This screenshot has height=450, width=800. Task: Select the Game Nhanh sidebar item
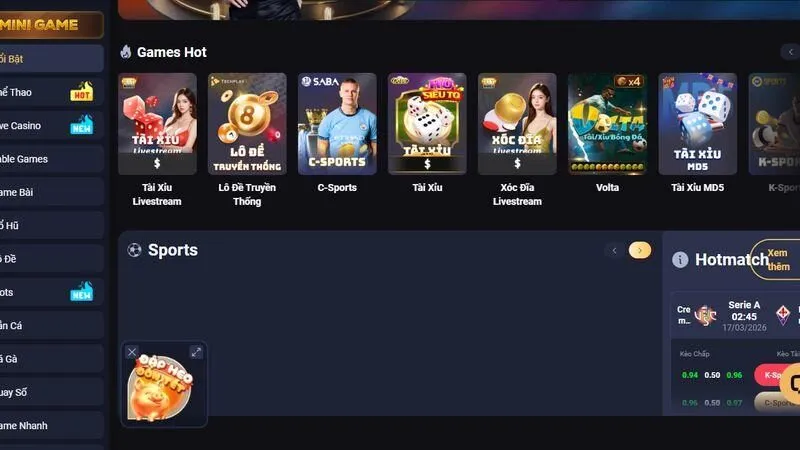pyautogui.click(x=52, y=426)
